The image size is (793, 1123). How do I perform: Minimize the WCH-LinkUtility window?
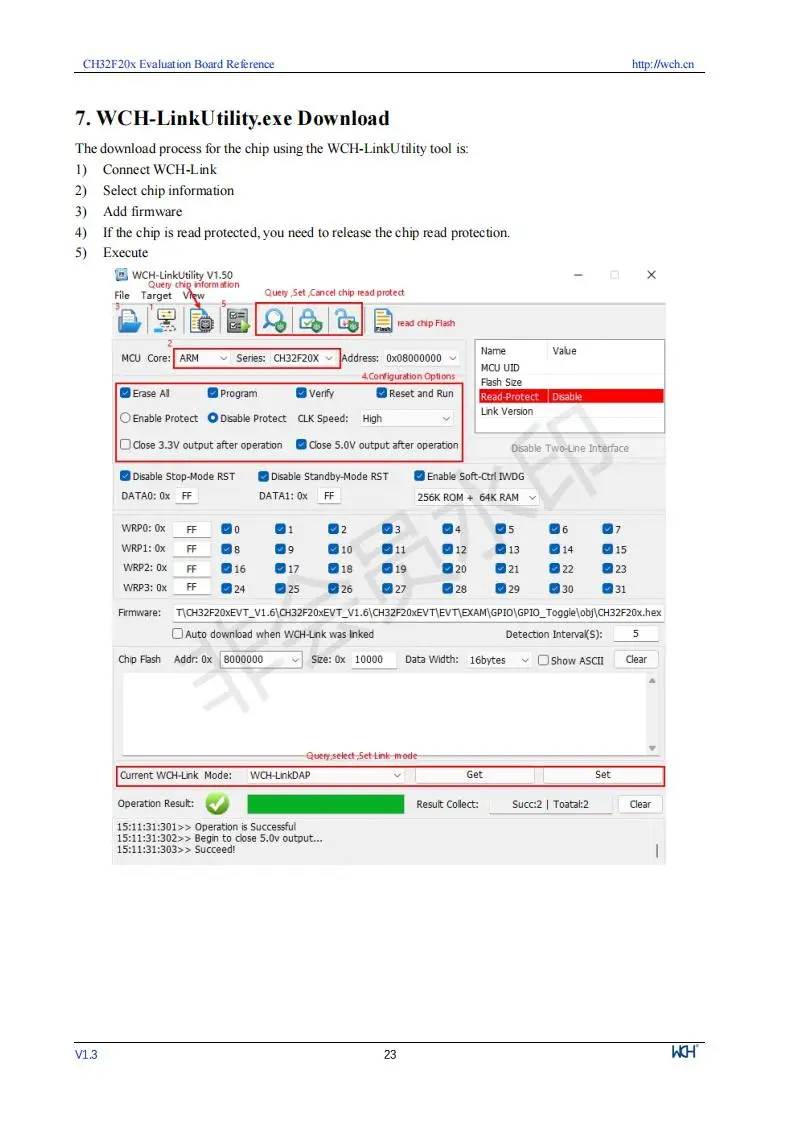point(578,275)
